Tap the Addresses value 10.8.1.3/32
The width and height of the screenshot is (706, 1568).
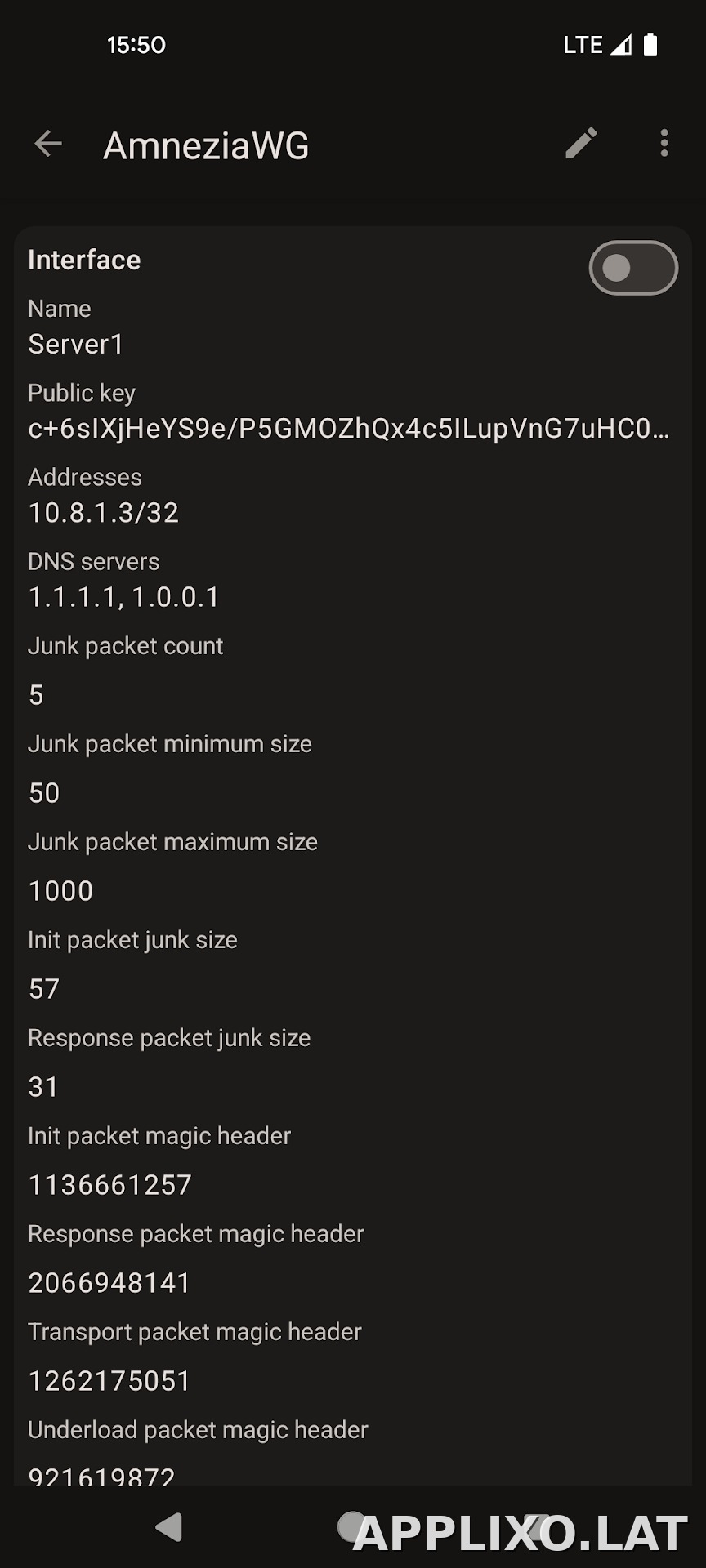click(104, 513)
